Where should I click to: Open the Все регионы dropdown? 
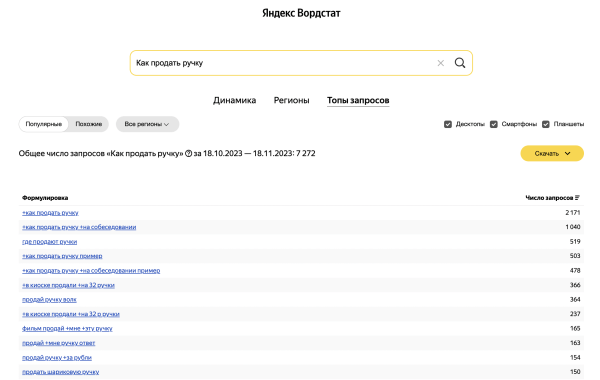(147, 124)
